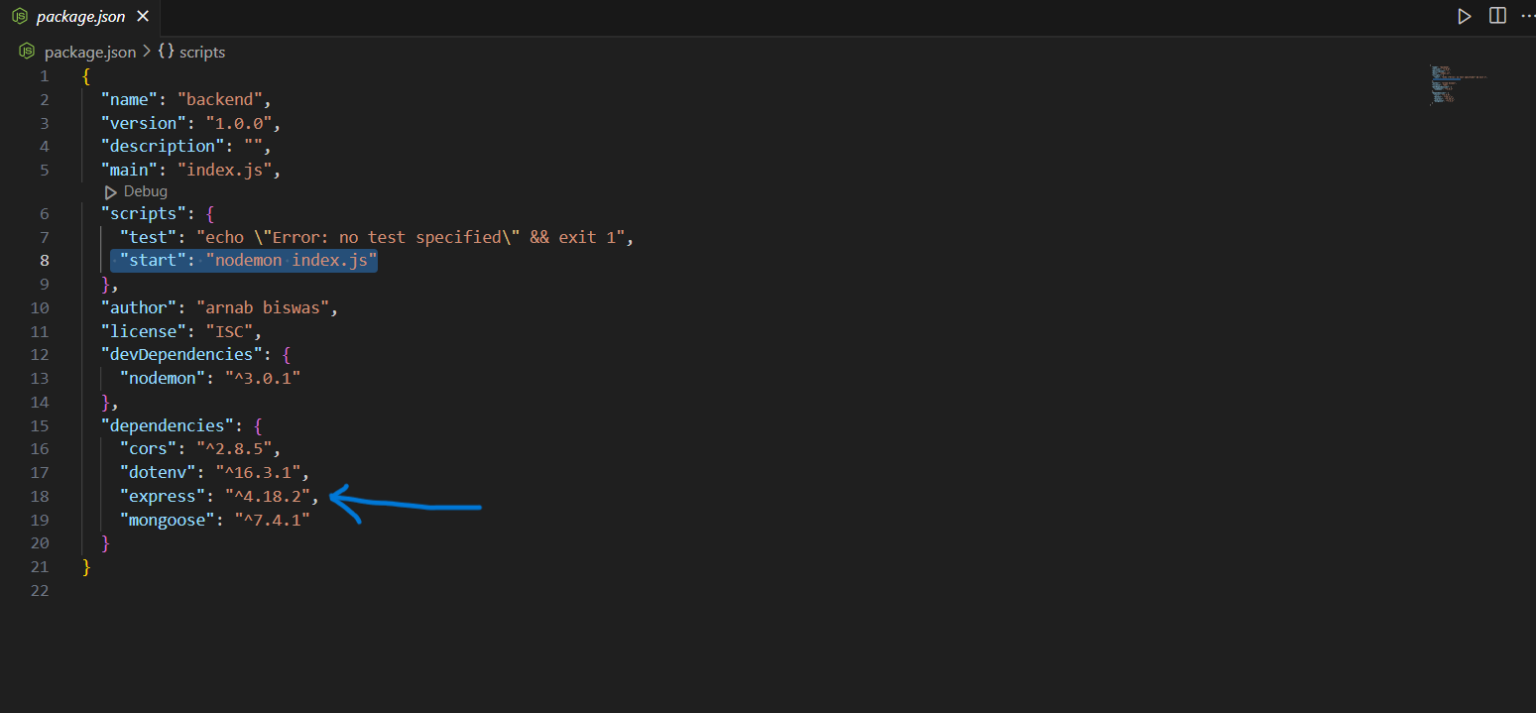The height and width of the screenshot is (713, 1536).
Task: Click line number 15 in the gutter
Action: (x=39, y=425)
